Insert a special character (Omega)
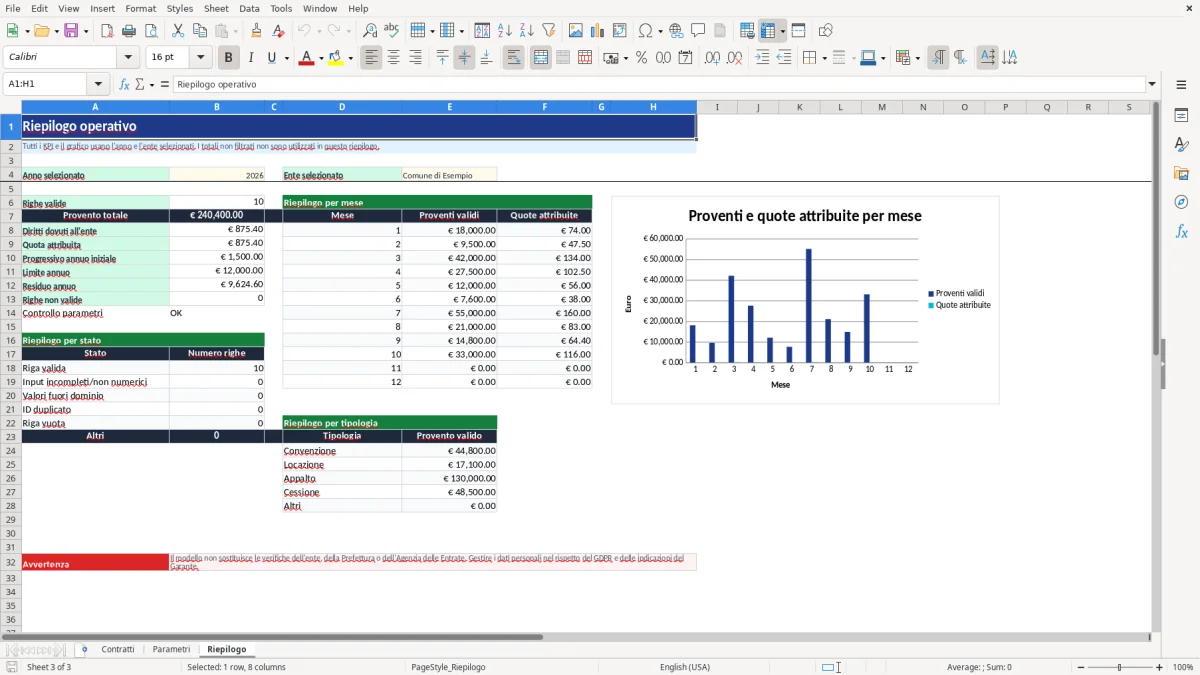Viewport: 1200px width, 675px height. coord(645,31)
